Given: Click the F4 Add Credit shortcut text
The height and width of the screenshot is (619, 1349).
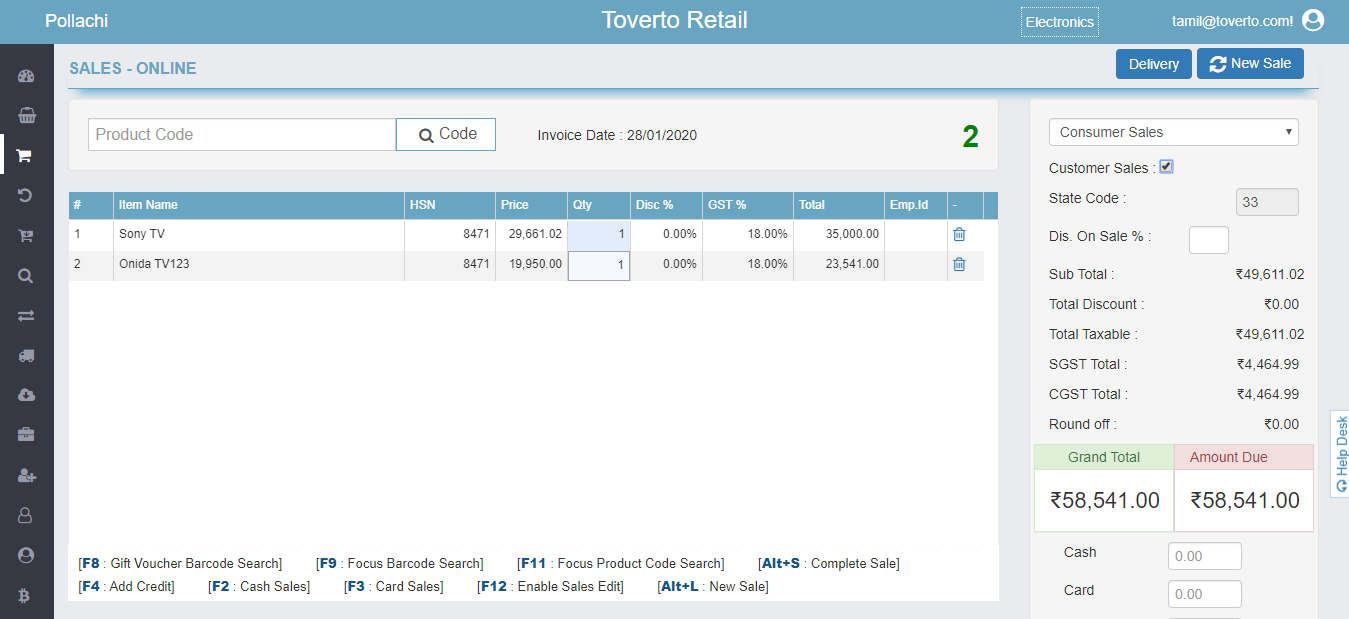Looking at the screenshot, I should point(126,587).
